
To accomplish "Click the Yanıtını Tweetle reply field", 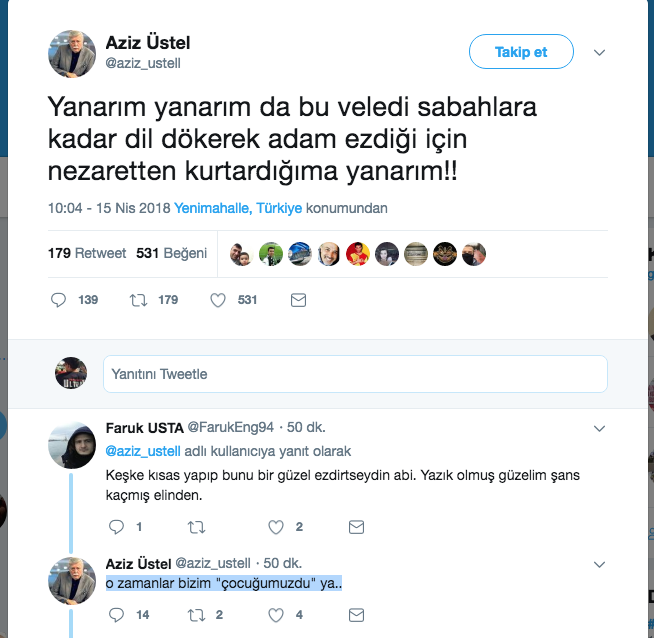I will [x=355, y=374].
